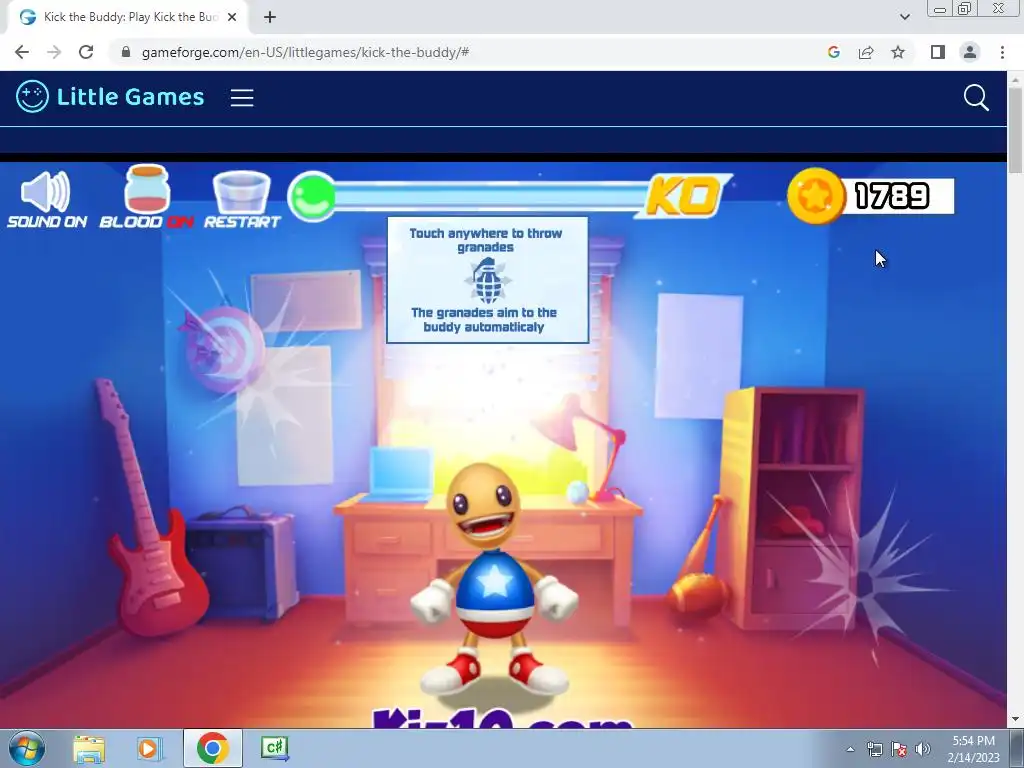
Task: Click the Action Center flag icon
Action: (x=899, y=749)
